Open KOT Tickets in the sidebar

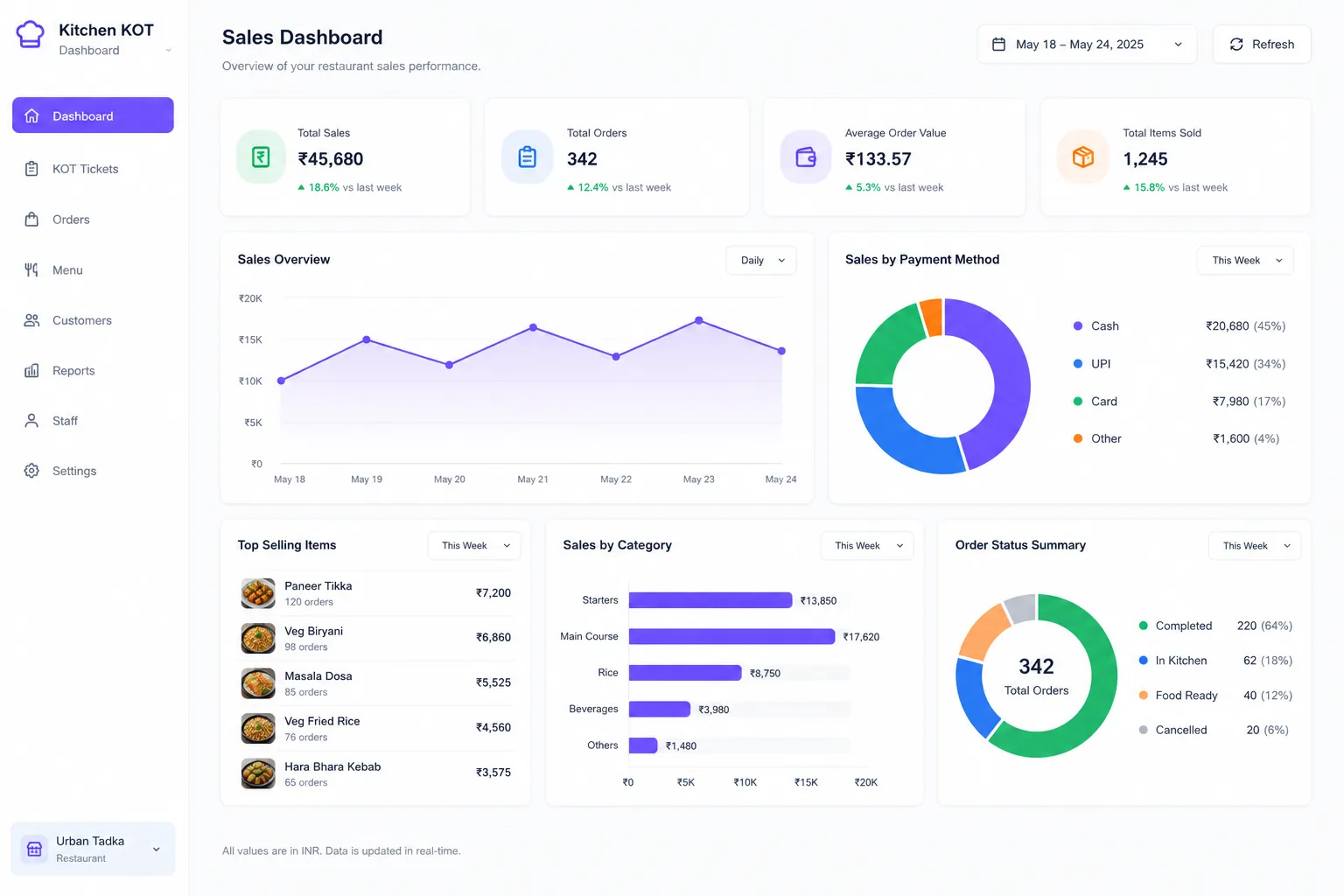[93, 169]
